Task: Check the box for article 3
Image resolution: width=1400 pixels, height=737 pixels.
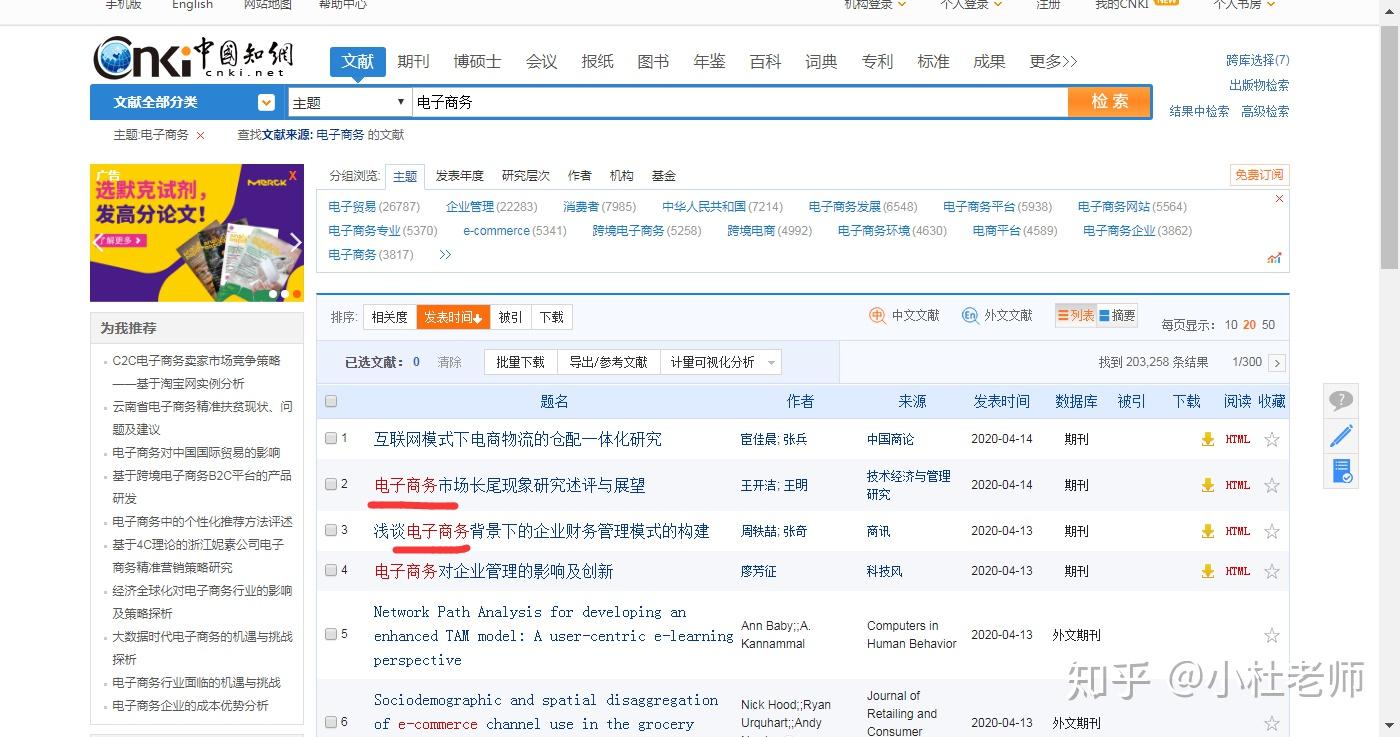Action: [331, 530]
